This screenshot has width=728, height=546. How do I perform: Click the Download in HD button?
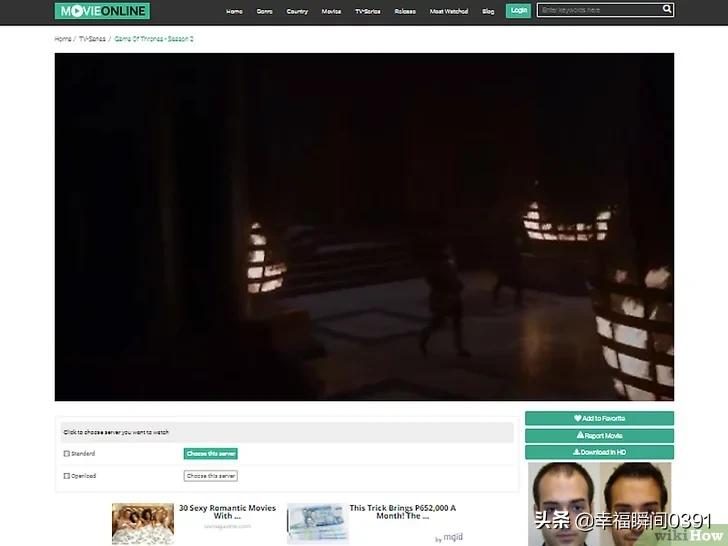pos(599,452)
